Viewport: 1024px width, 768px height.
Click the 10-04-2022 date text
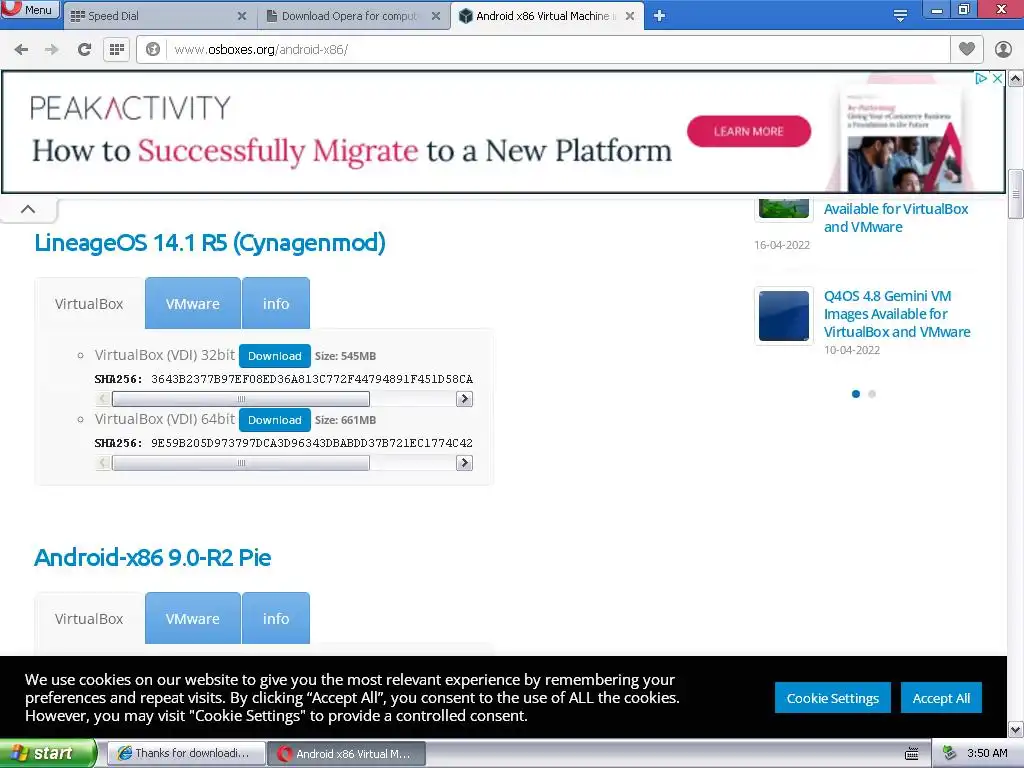click(852, 350)
